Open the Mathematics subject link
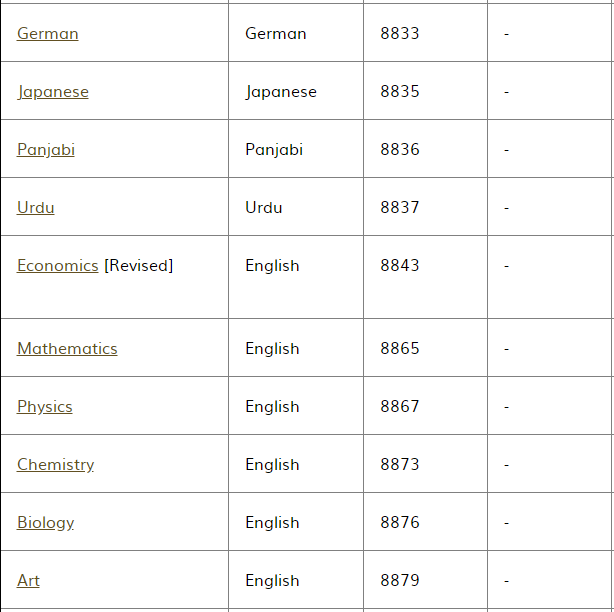 [67, 348]
